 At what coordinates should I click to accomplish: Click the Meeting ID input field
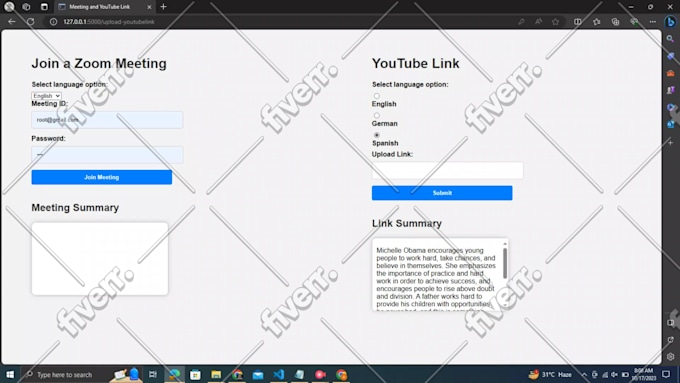pos(107,120)
